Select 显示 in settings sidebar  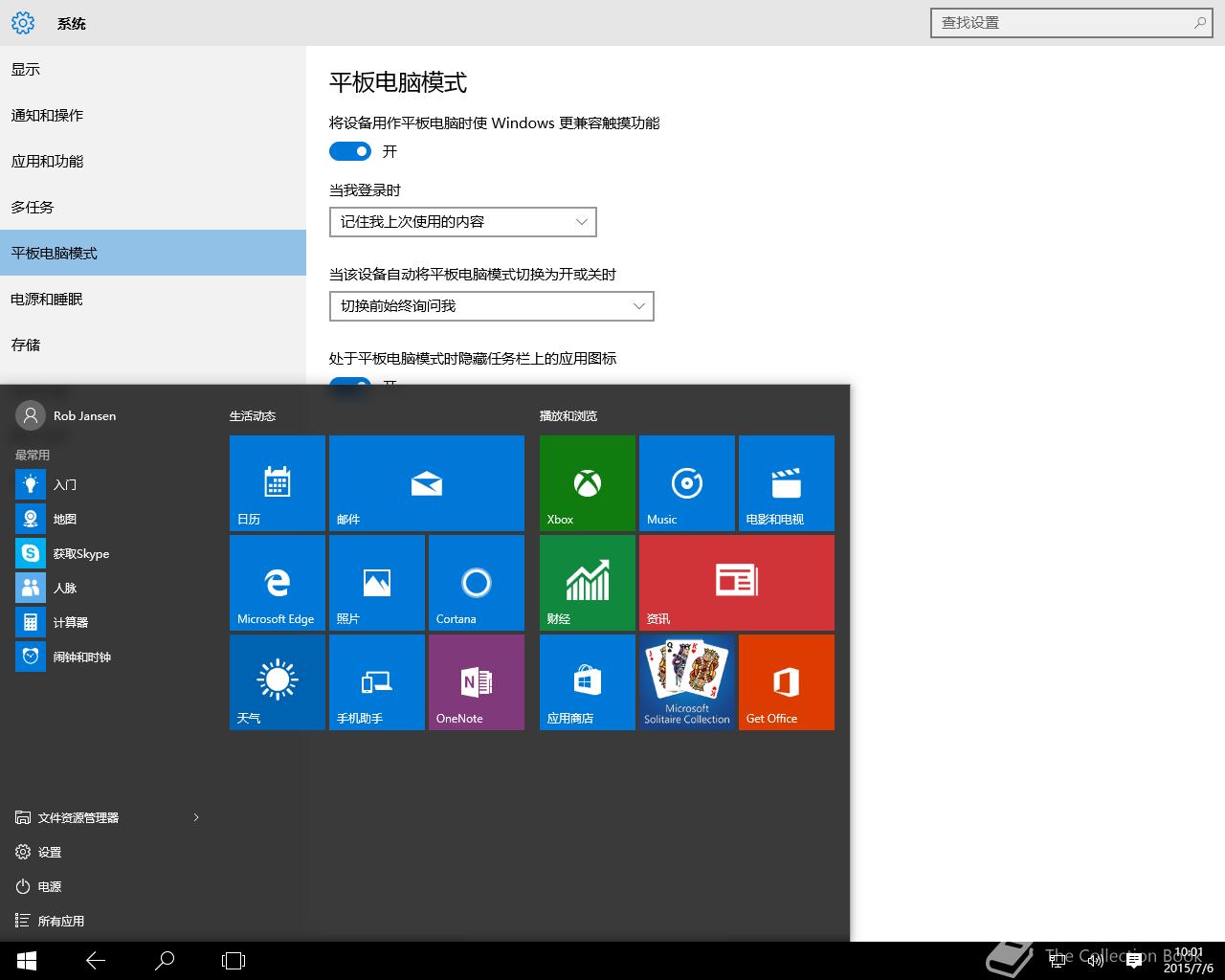coord(153,69)
